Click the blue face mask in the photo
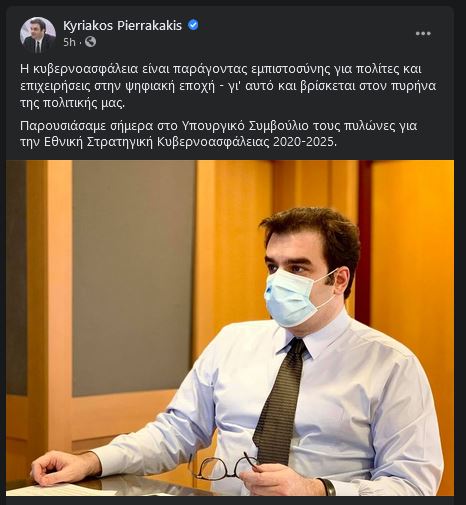466x505 pixels. (x=293, y=298)
